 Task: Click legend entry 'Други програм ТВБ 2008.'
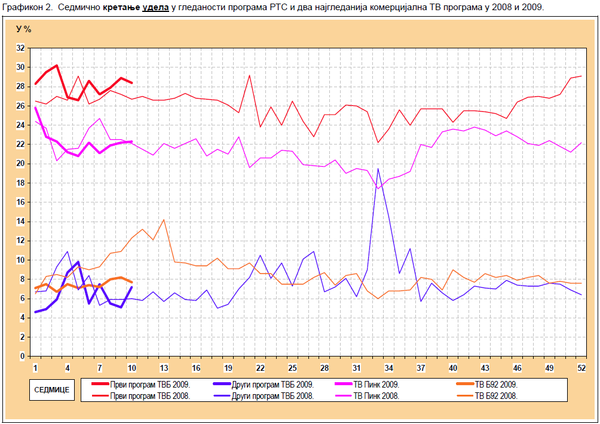(263, 396)
